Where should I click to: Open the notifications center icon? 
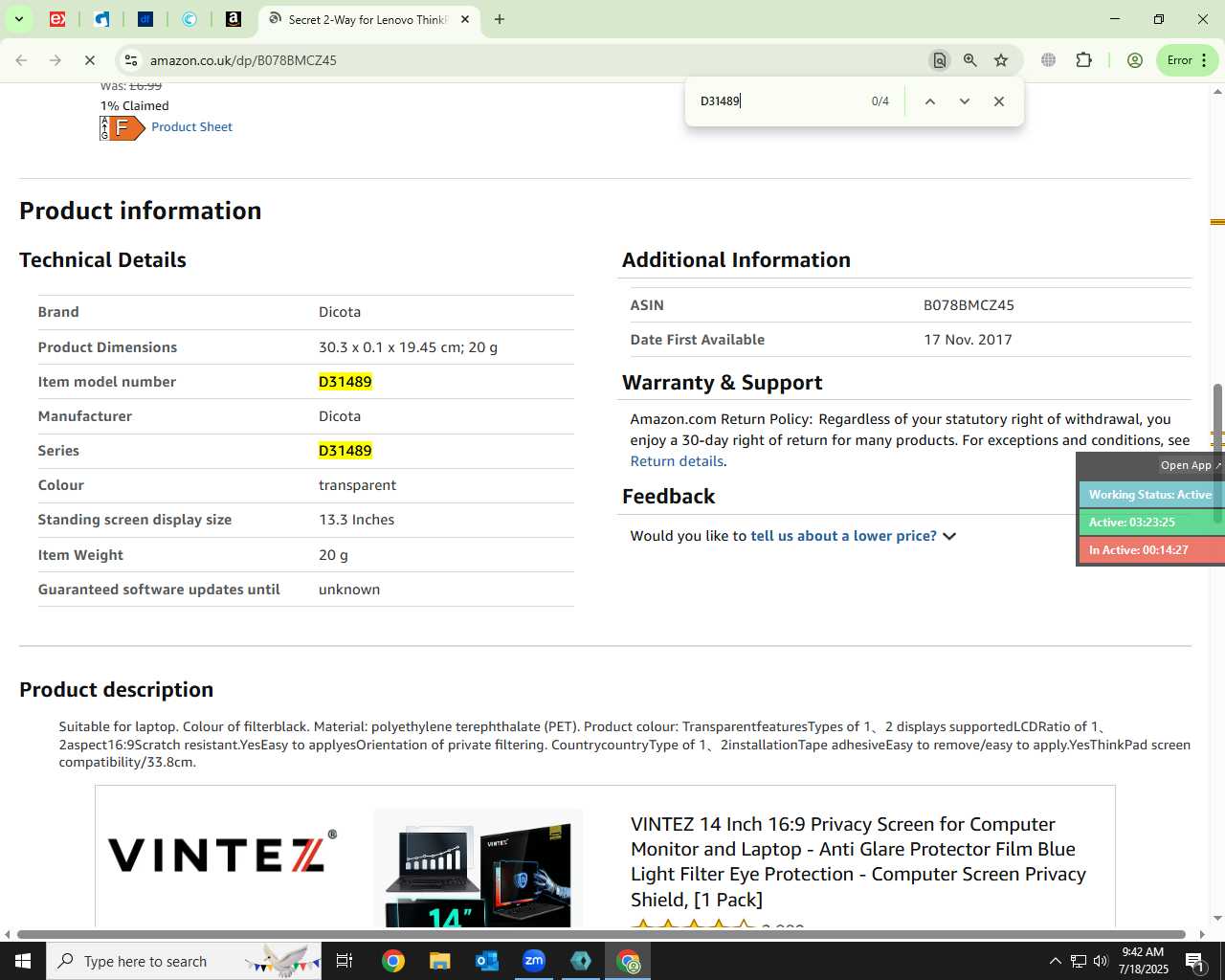(x=1194, y=961)
